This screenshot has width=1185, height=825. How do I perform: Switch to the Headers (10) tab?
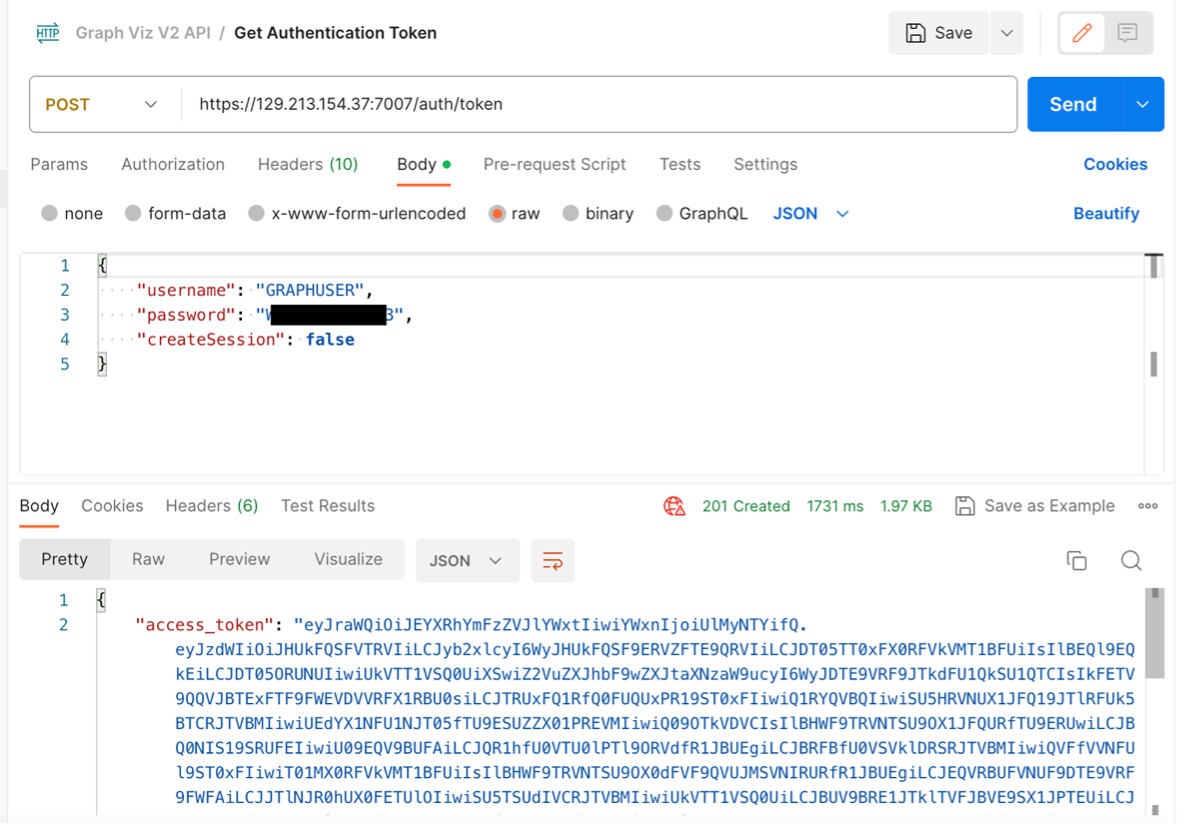307,164
